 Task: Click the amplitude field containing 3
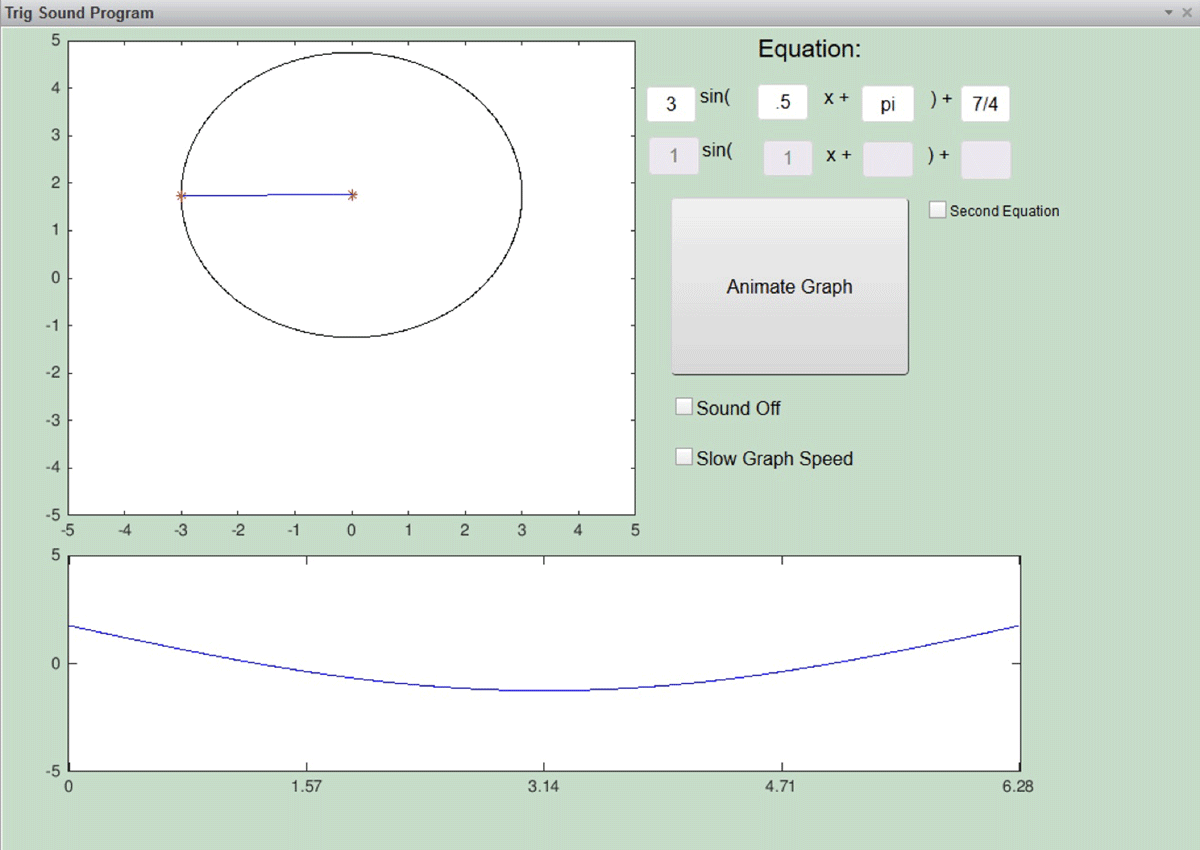[x=671, y=103]
